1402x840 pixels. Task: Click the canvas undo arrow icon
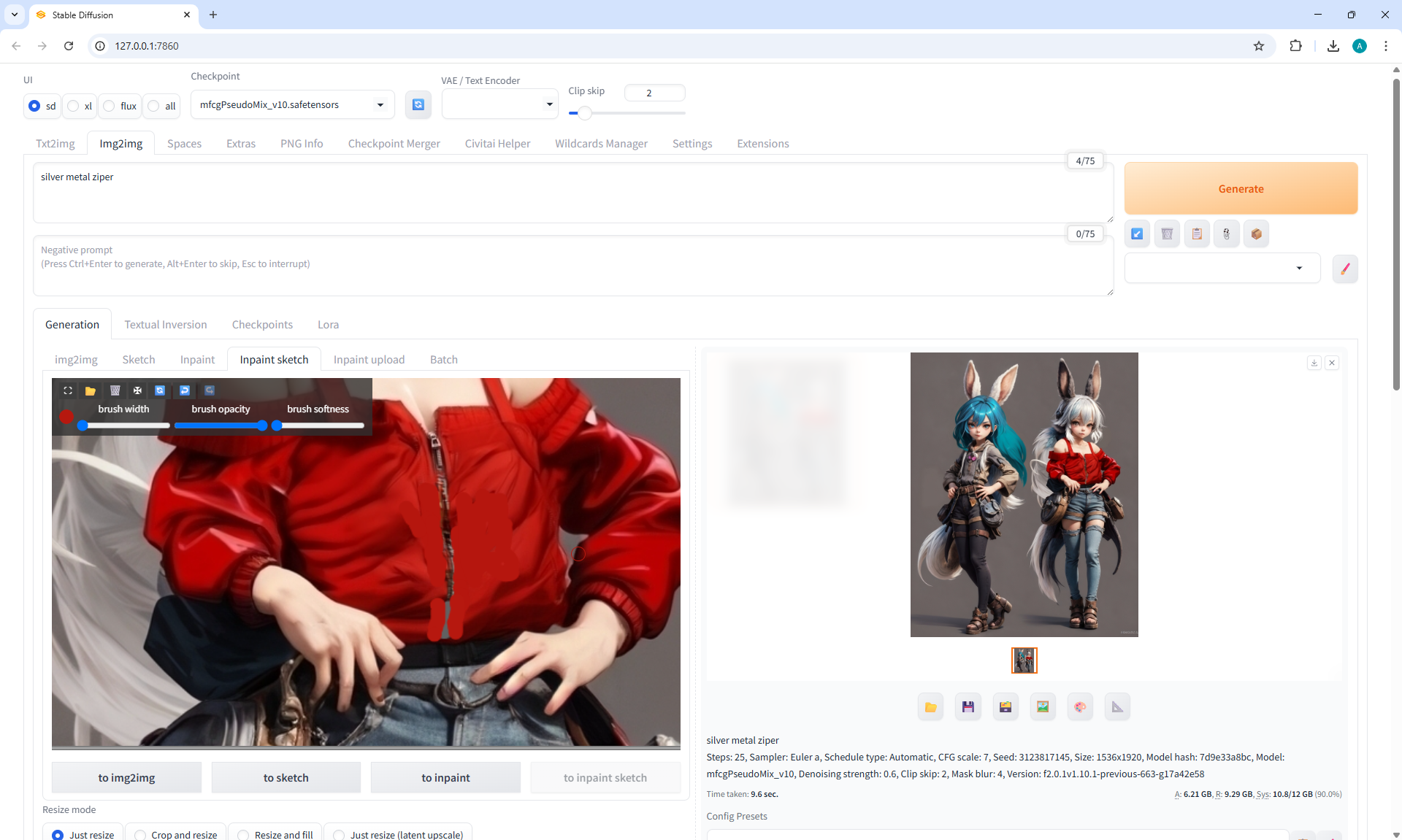pyautogui.click(x=185, y=390)
